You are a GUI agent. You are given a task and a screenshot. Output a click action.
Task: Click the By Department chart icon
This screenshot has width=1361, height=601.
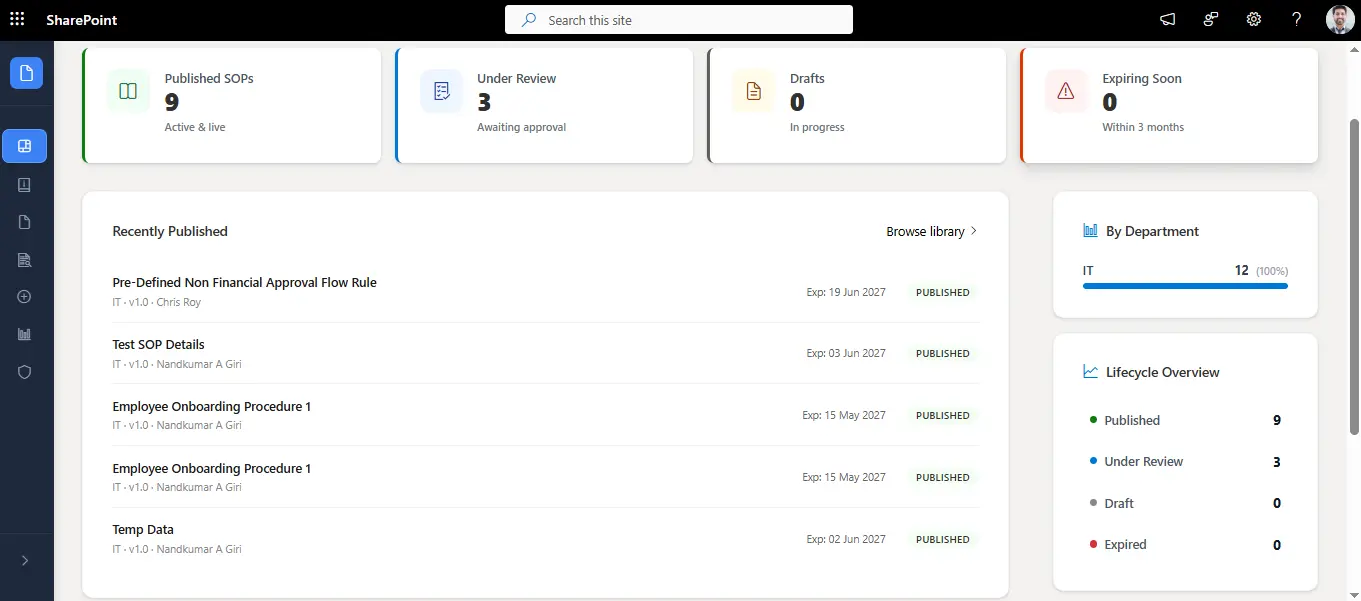coord(1091,231)
